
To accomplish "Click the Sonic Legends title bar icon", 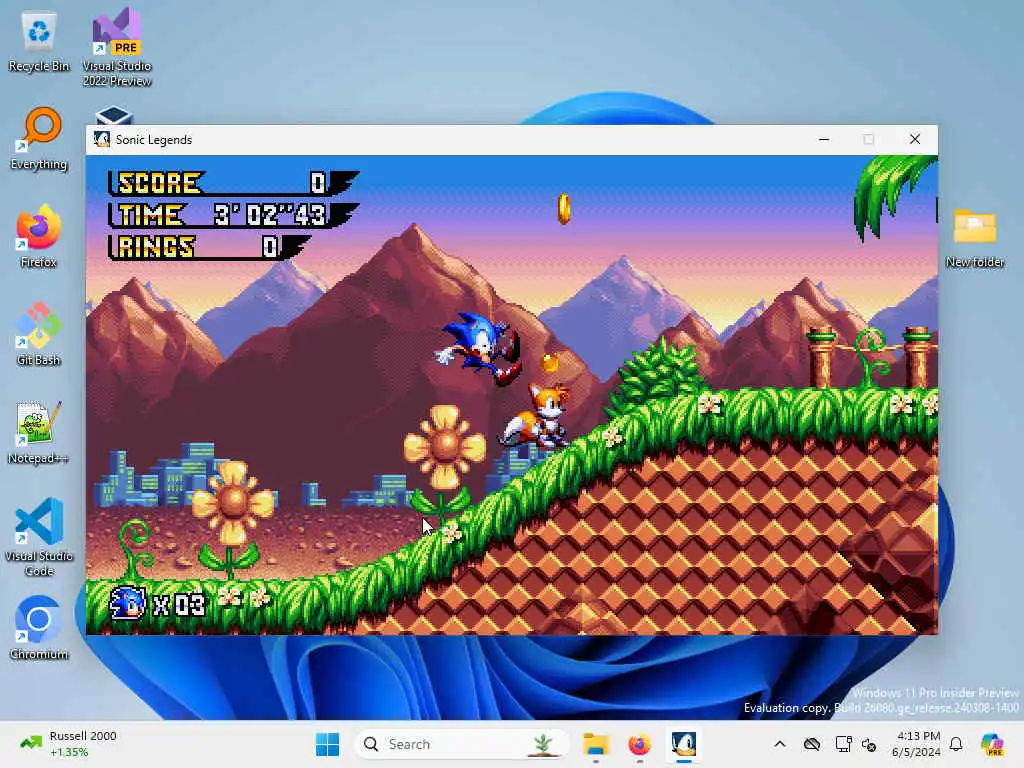I will [102, 139].
